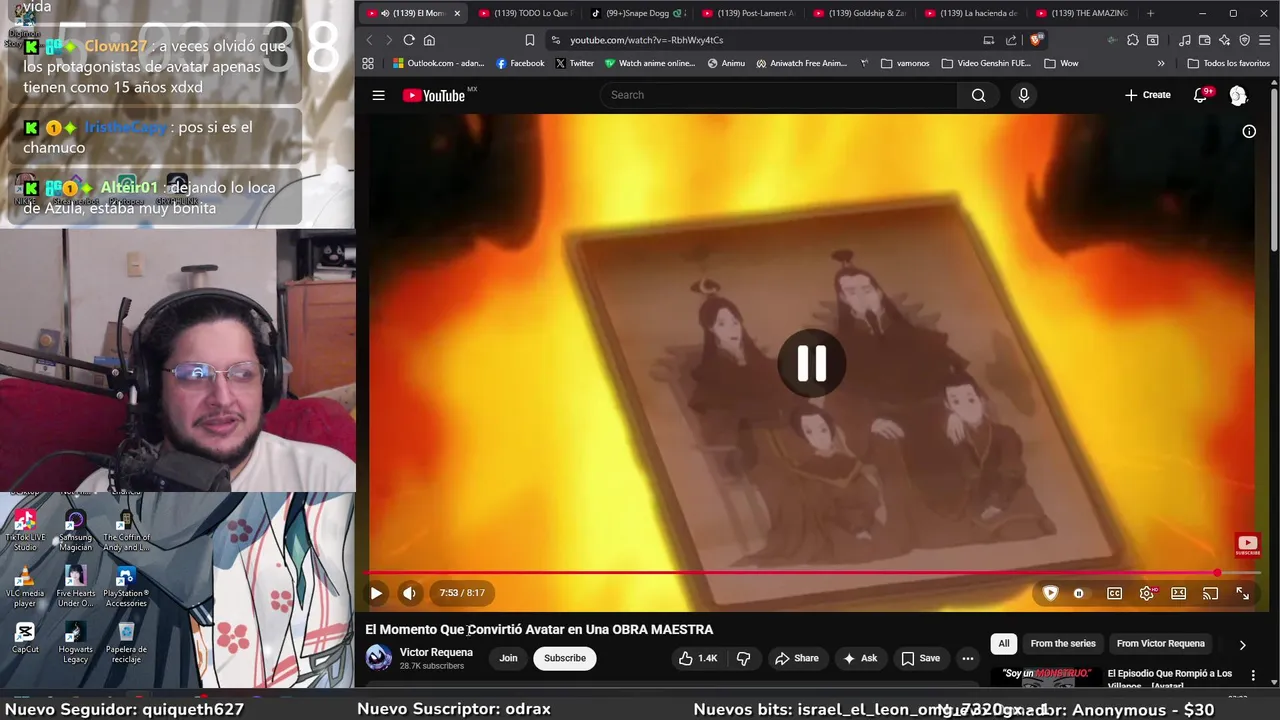The width and height of the screenshot is (1280, 720).
Task: Open the Create button menu
Action: [x=1147, y=95]
